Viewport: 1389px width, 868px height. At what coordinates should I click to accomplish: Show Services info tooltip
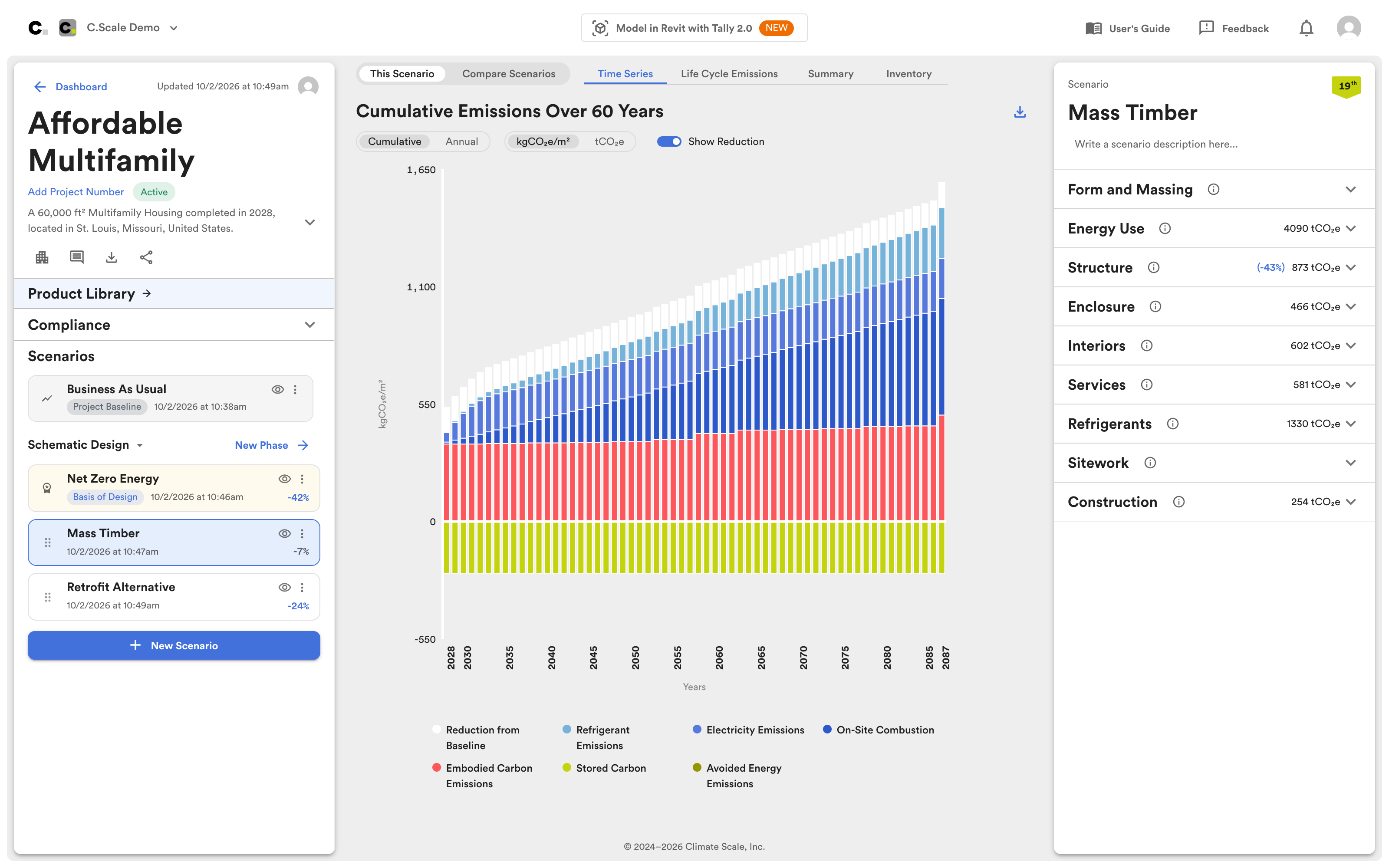(1147, 385)
